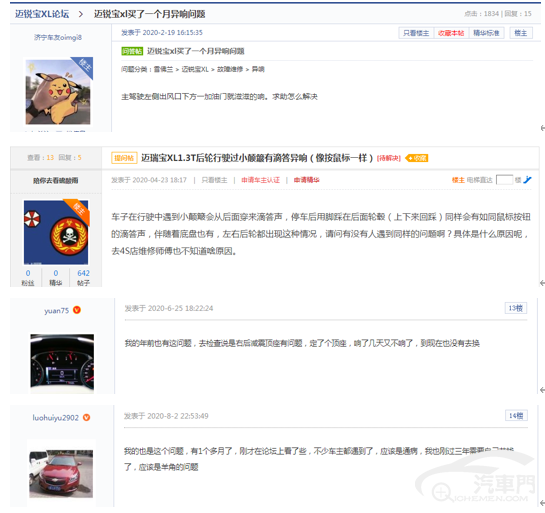Viewport: 545px width, 513px height.
Task: Click the blue jump arrow icon
Action: click(x=527, y=180)
